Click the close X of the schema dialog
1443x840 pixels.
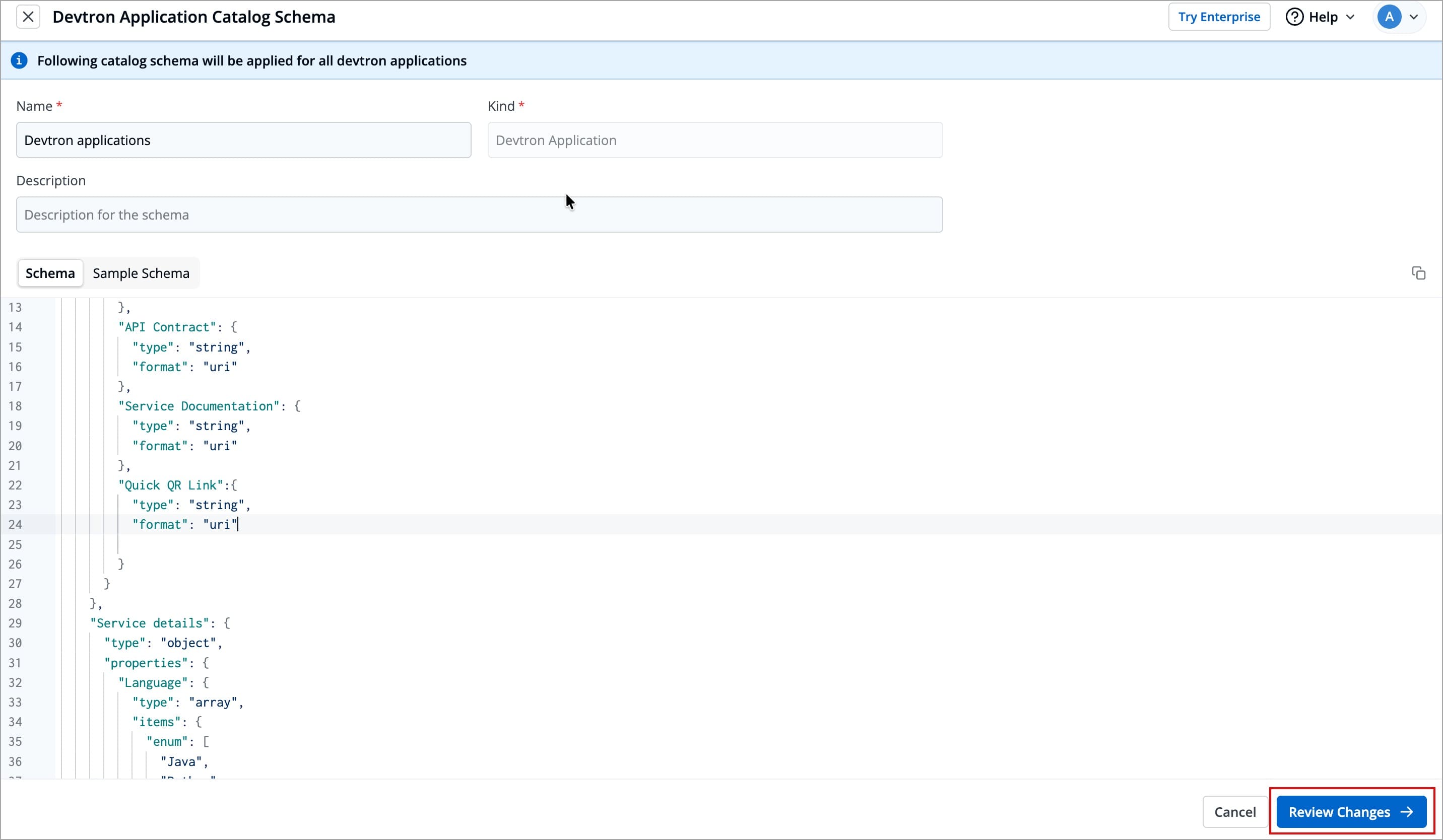28,17
